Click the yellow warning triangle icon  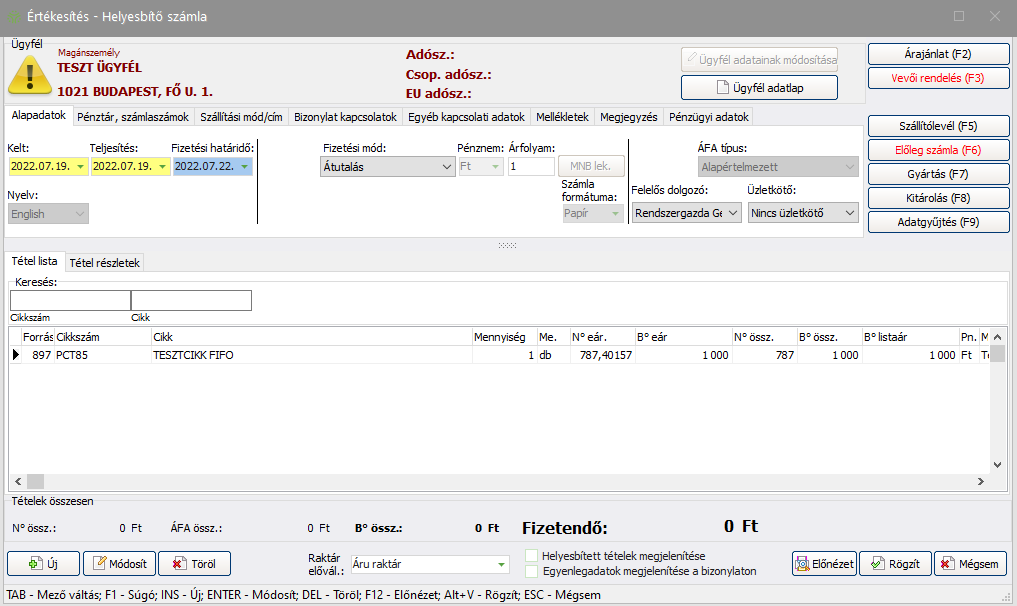30,73
